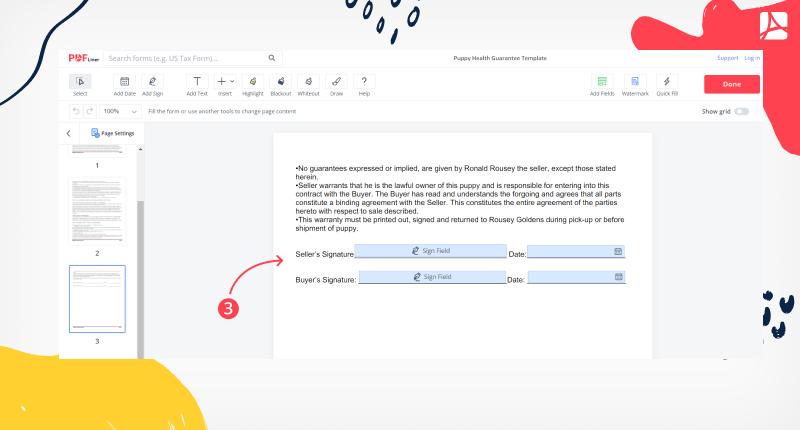This screenshot has width=800, height=430.
Task: Open the 100% zoom level dropdown
Action: click(x=121, y=111)
